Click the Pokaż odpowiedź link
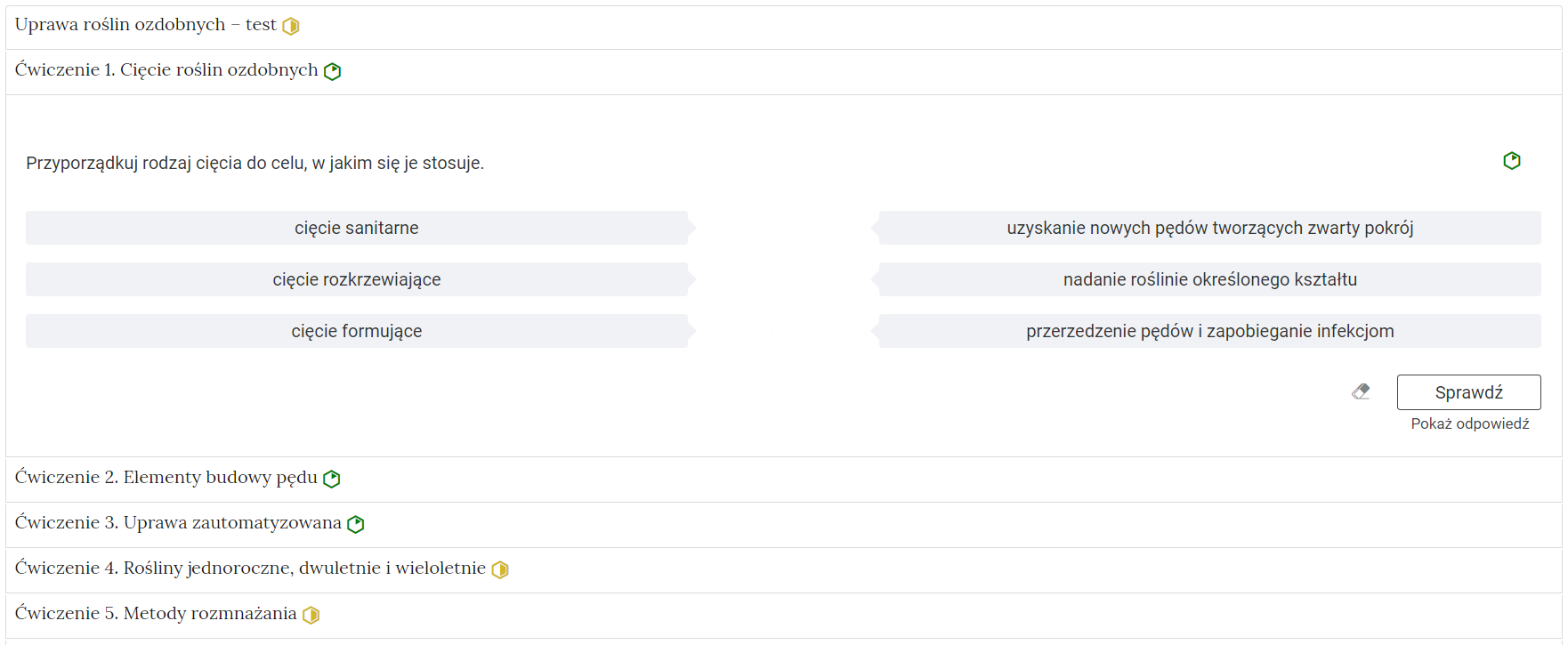 (x=1469, y=424)
